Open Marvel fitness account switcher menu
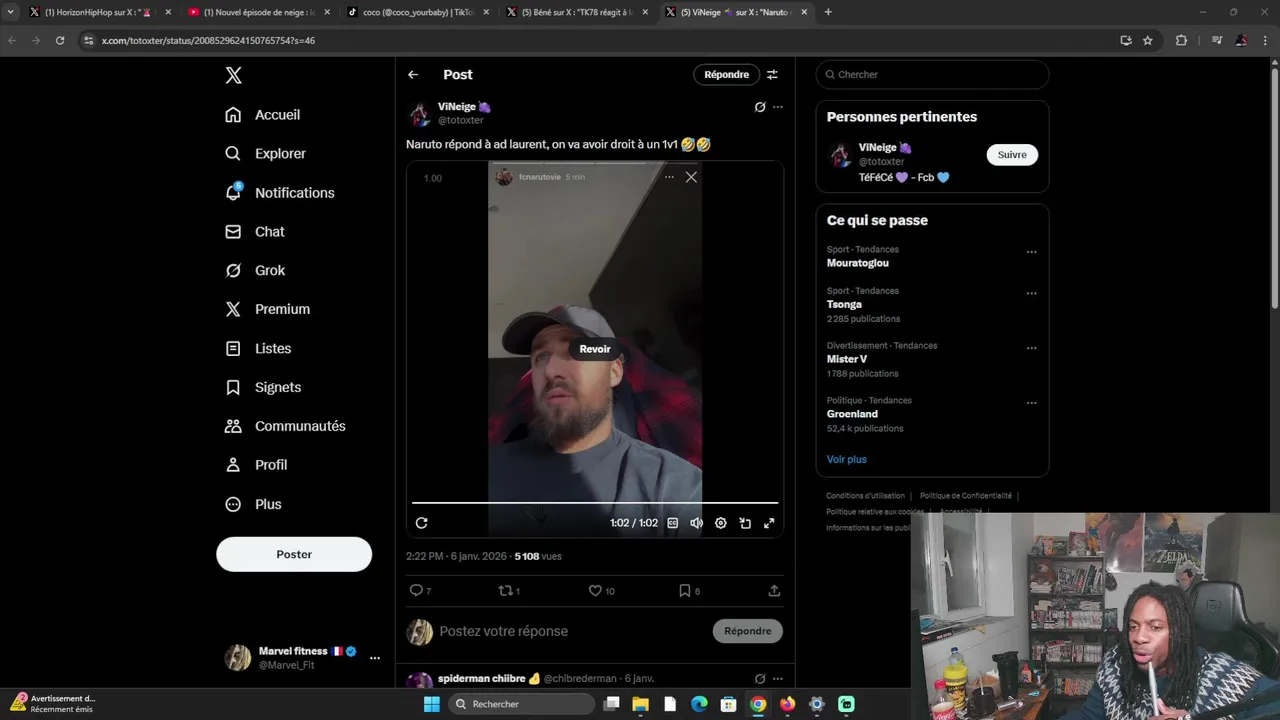 click(x=303, y=658)
